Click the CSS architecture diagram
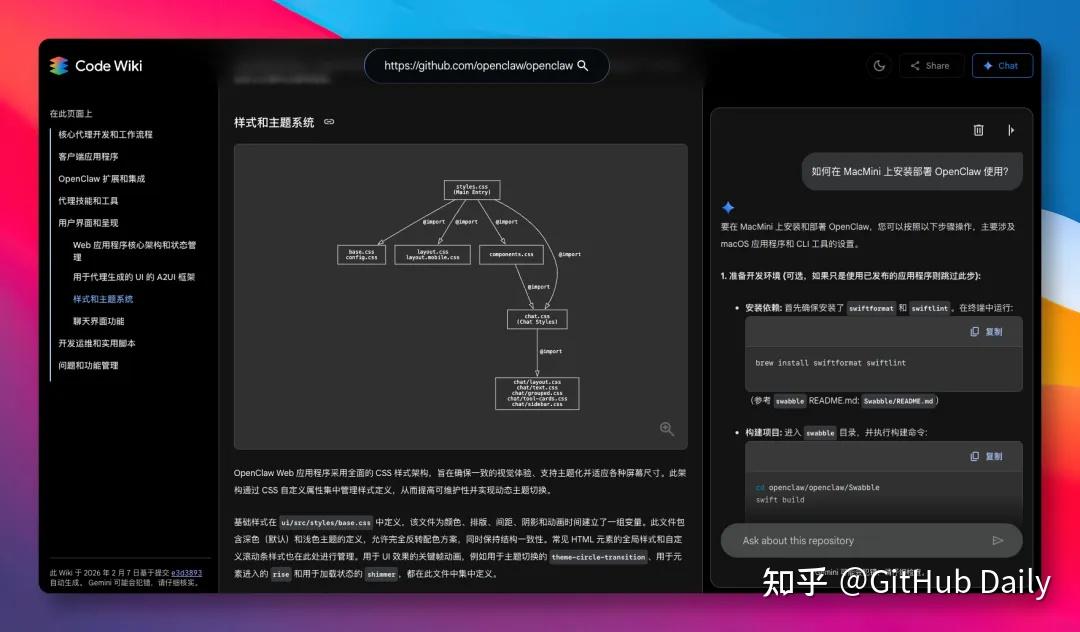The image size is (1080, 632). pyautogui.click(x=460, y=295)
